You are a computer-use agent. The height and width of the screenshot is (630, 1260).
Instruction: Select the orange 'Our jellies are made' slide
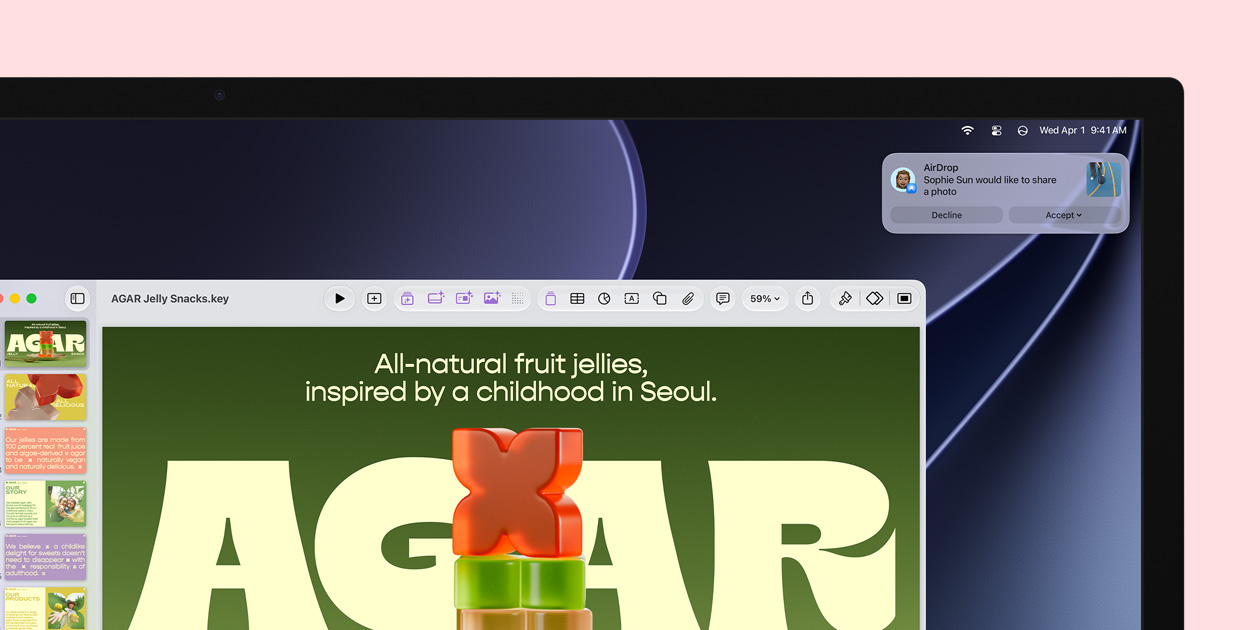tap(45, 450)
